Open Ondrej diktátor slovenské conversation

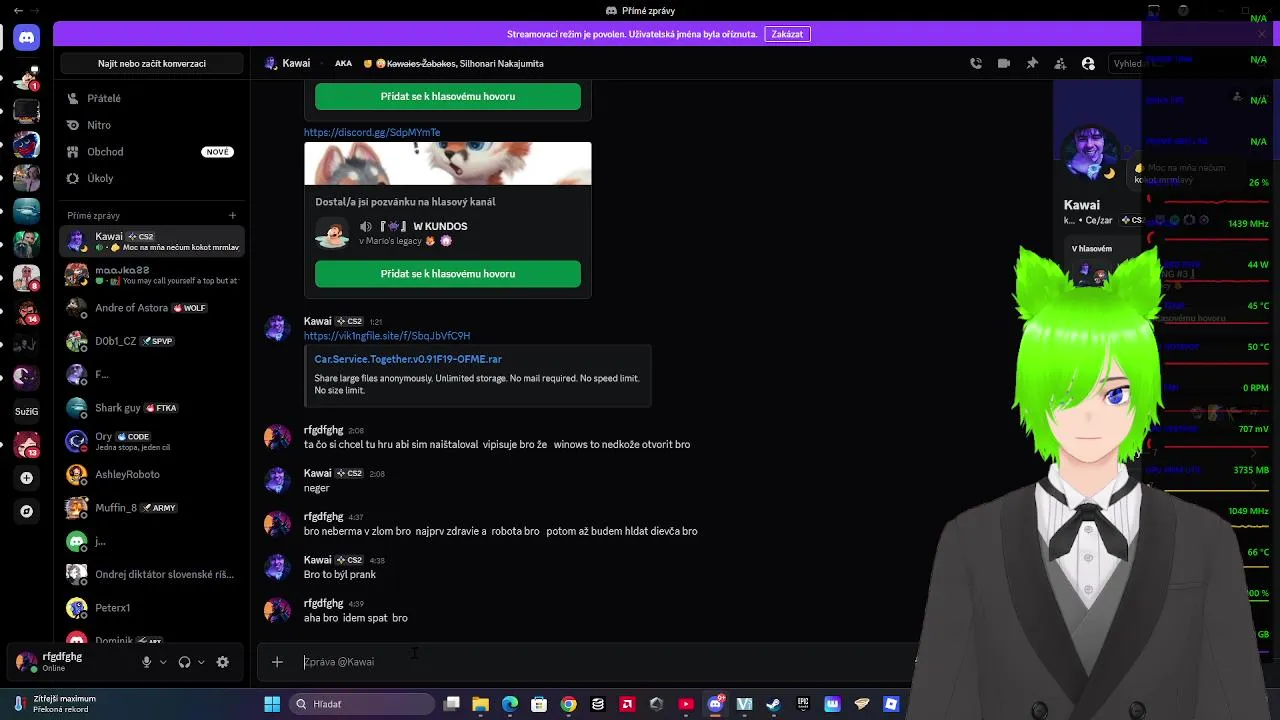pyautogui.click(x=152, y=574)
